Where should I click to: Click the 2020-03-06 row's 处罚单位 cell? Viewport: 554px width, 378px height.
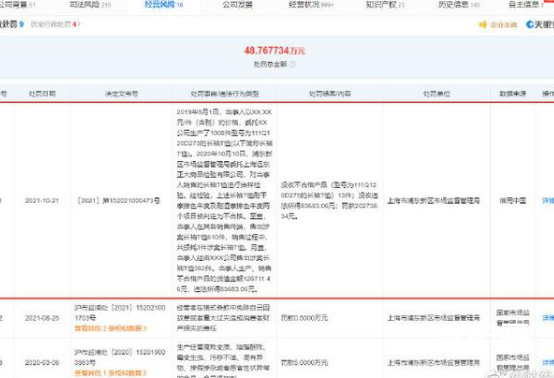point(434,363)
